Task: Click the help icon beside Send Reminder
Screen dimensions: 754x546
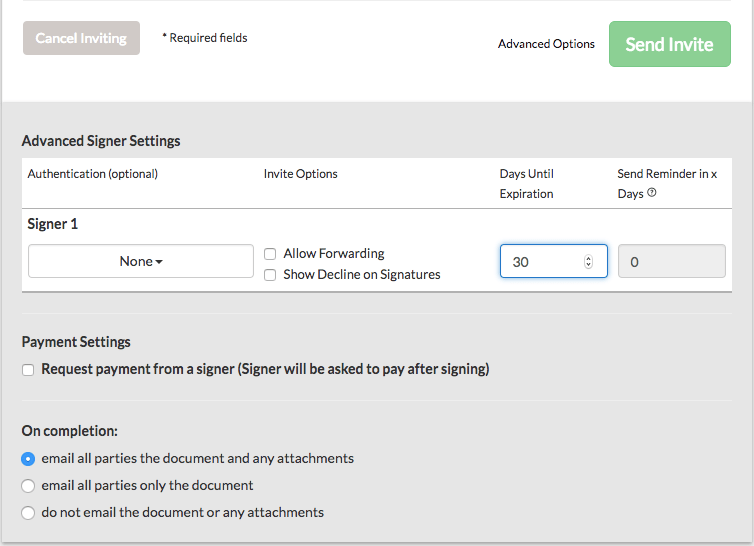Action: [x=652, y=193]
